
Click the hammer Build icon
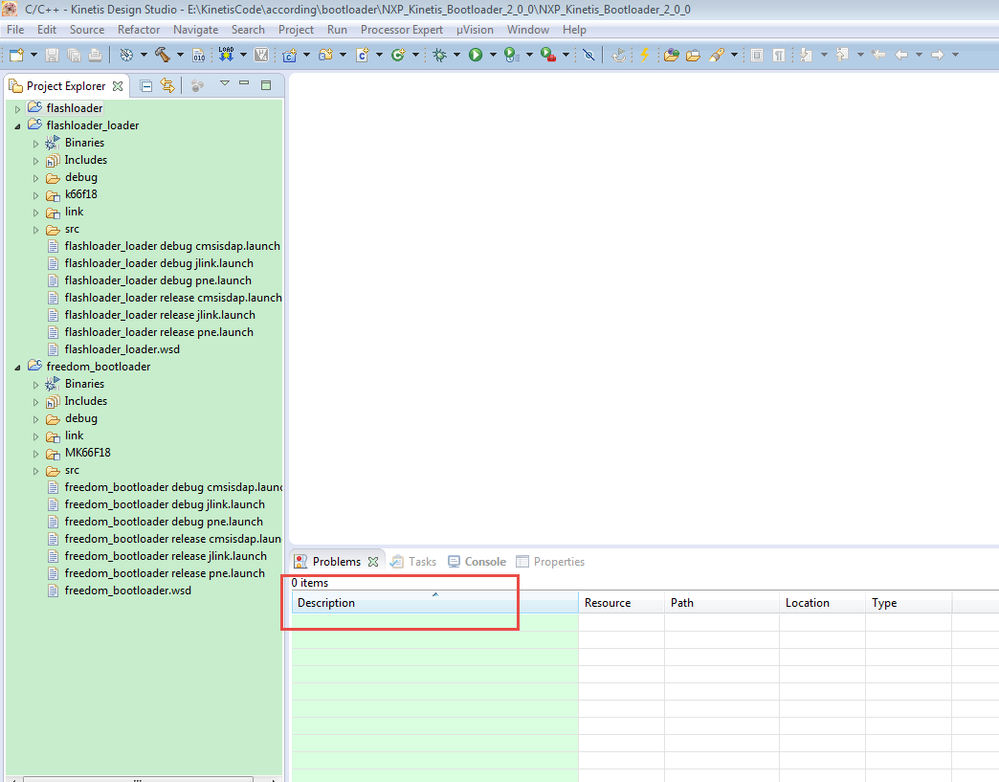click(x=162, y=55)
